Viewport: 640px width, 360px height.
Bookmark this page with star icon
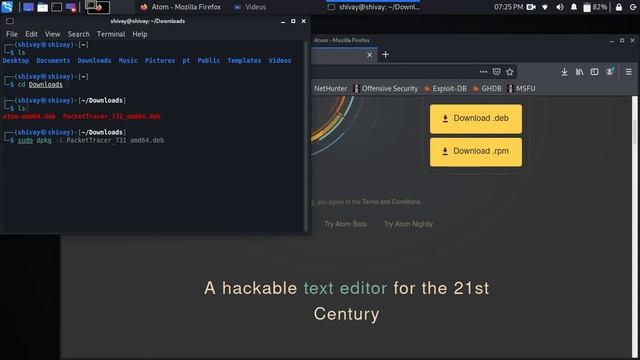pos(510,72)
